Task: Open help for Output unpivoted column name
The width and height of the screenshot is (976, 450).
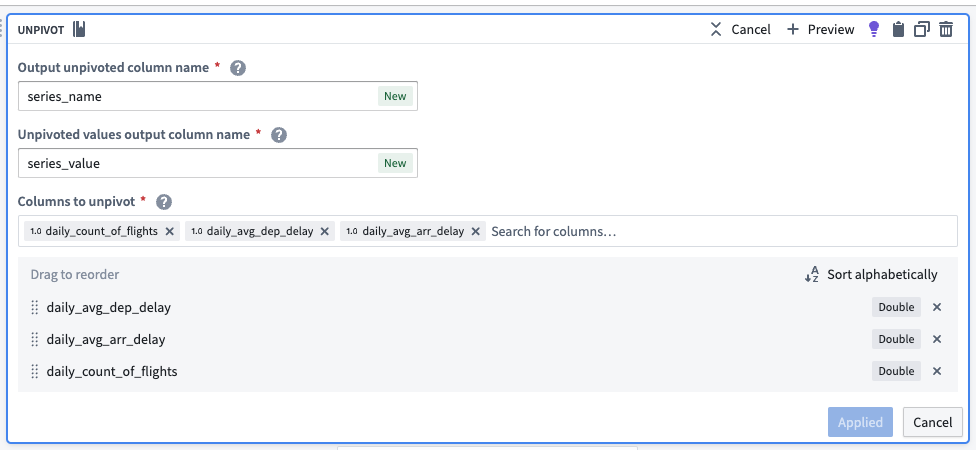Action: pyautogui.click(x=238, y=68)
